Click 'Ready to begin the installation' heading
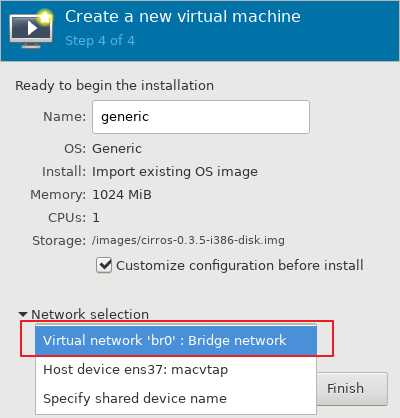This screenshot has width=400, height=418. click(x=114, y=86)
